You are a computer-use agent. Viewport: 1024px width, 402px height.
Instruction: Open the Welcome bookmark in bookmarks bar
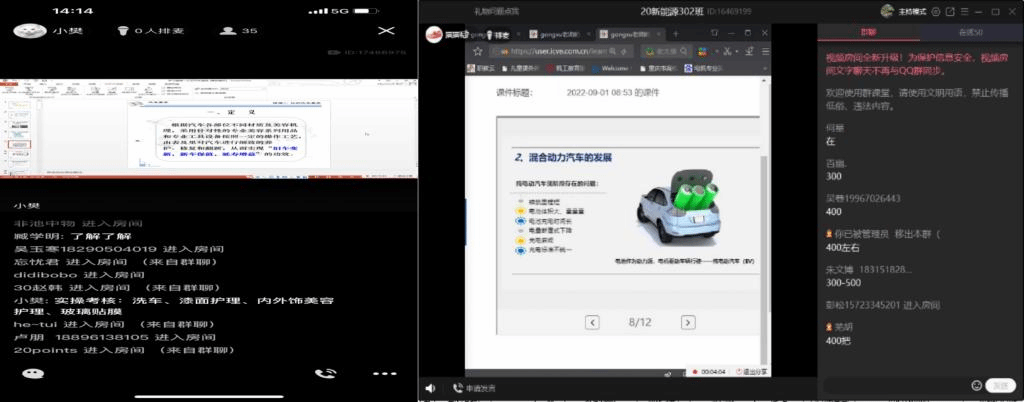612,68
